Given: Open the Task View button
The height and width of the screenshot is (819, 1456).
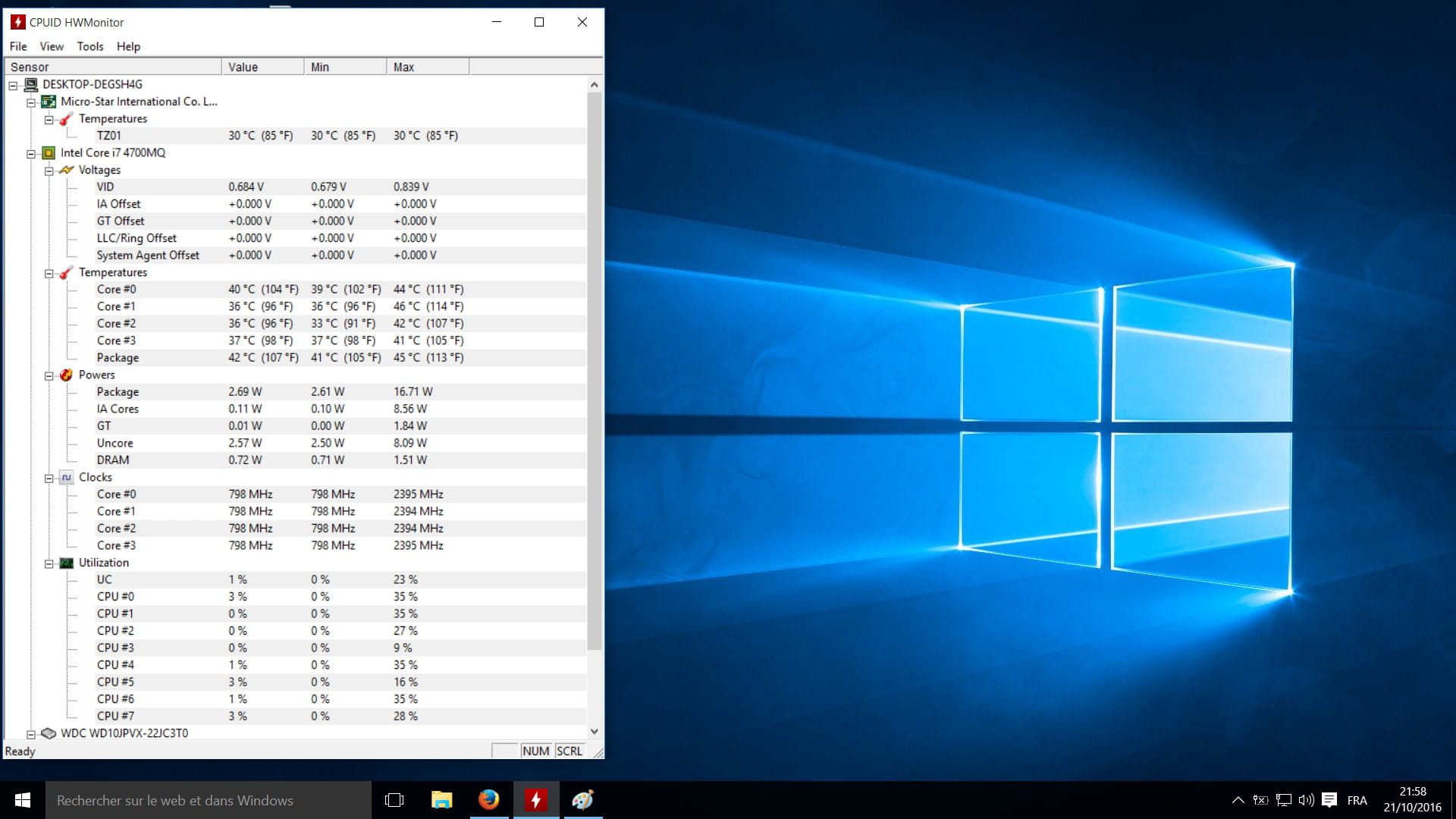Looking at the screenshot, I should 394,800.
